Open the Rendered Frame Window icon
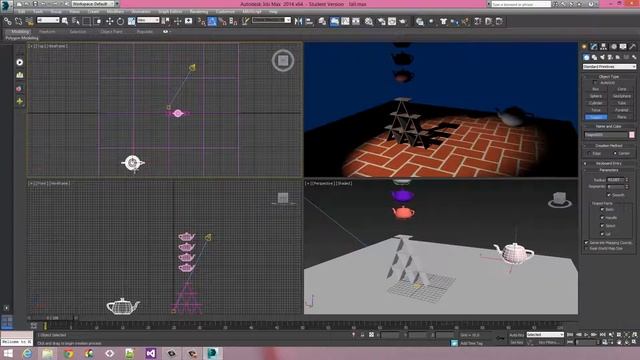 (x=392, y=21)
